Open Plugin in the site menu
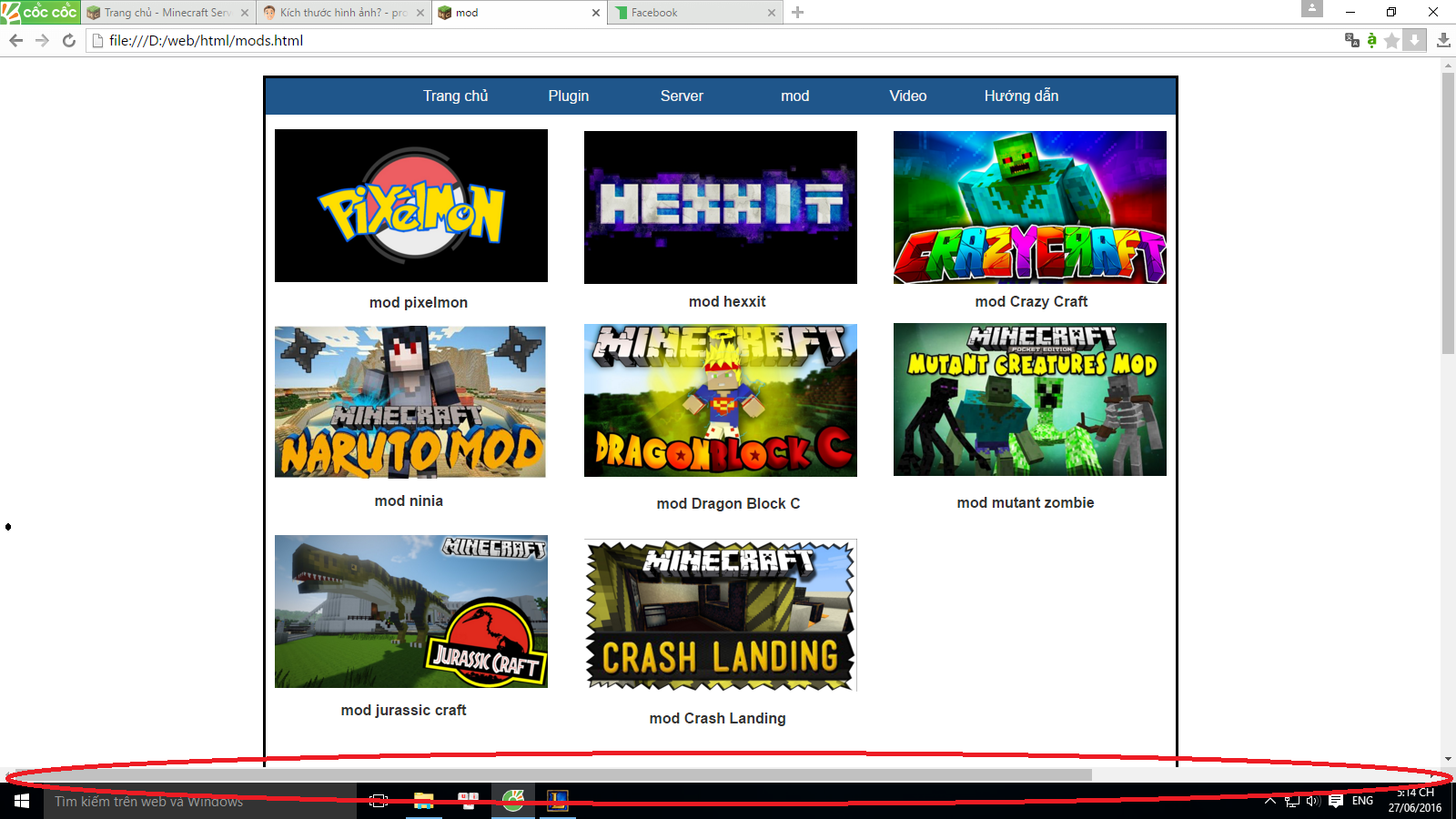Screen dimensions: 1456x819 point(569,96)
